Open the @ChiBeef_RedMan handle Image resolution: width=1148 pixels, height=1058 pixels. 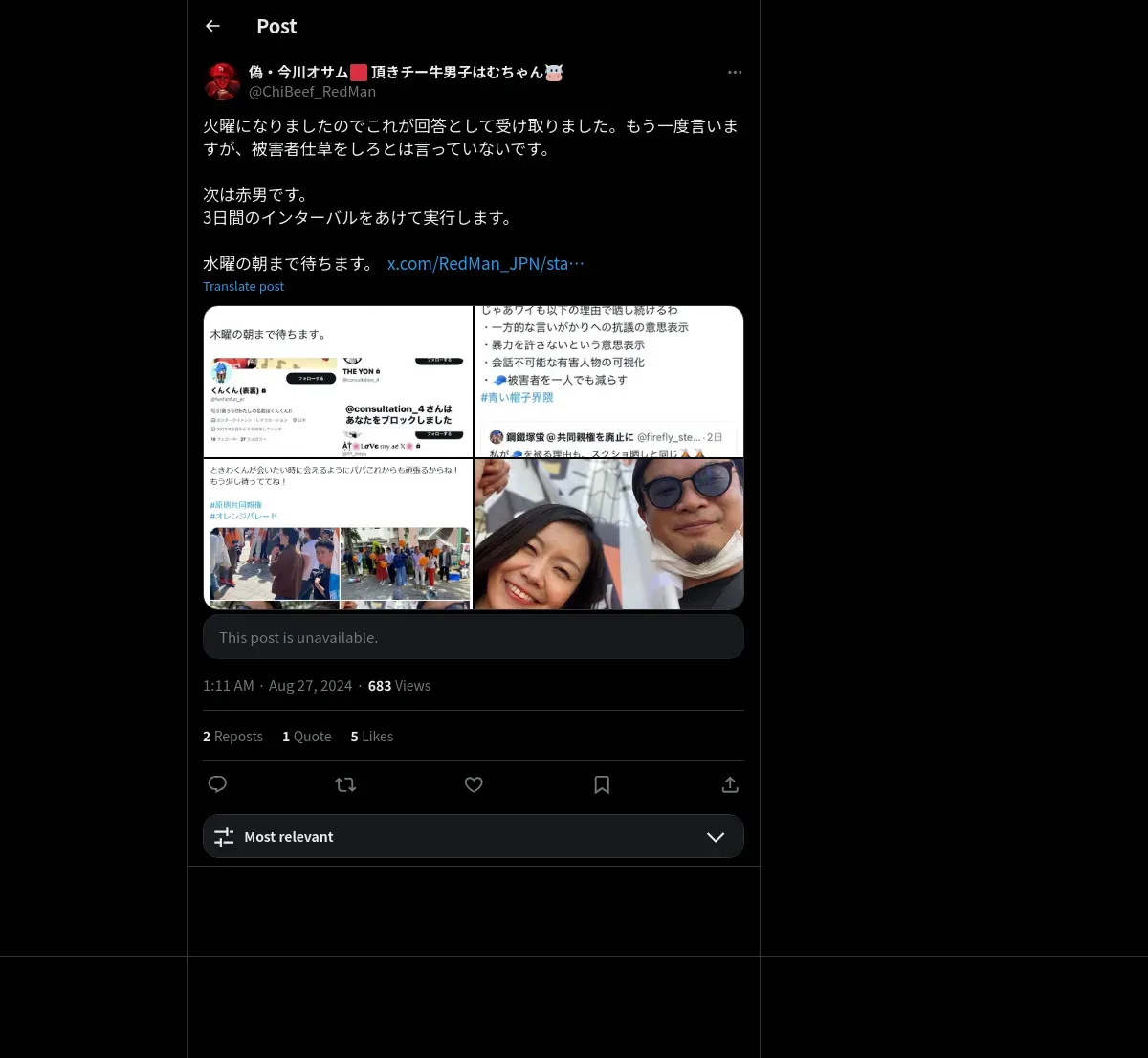coord(312,92)
